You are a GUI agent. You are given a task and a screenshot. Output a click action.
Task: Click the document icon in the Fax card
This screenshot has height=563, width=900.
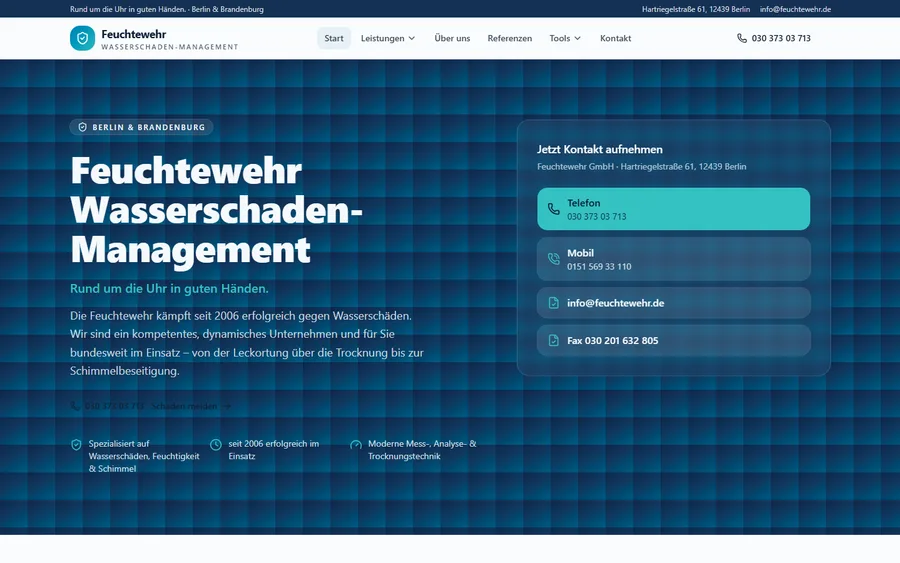553,340
